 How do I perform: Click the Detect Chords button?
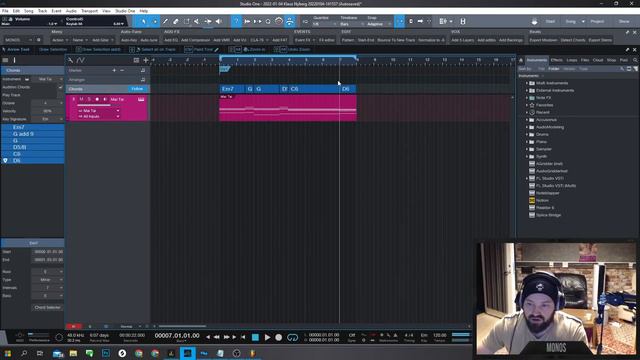pos(573,40)
